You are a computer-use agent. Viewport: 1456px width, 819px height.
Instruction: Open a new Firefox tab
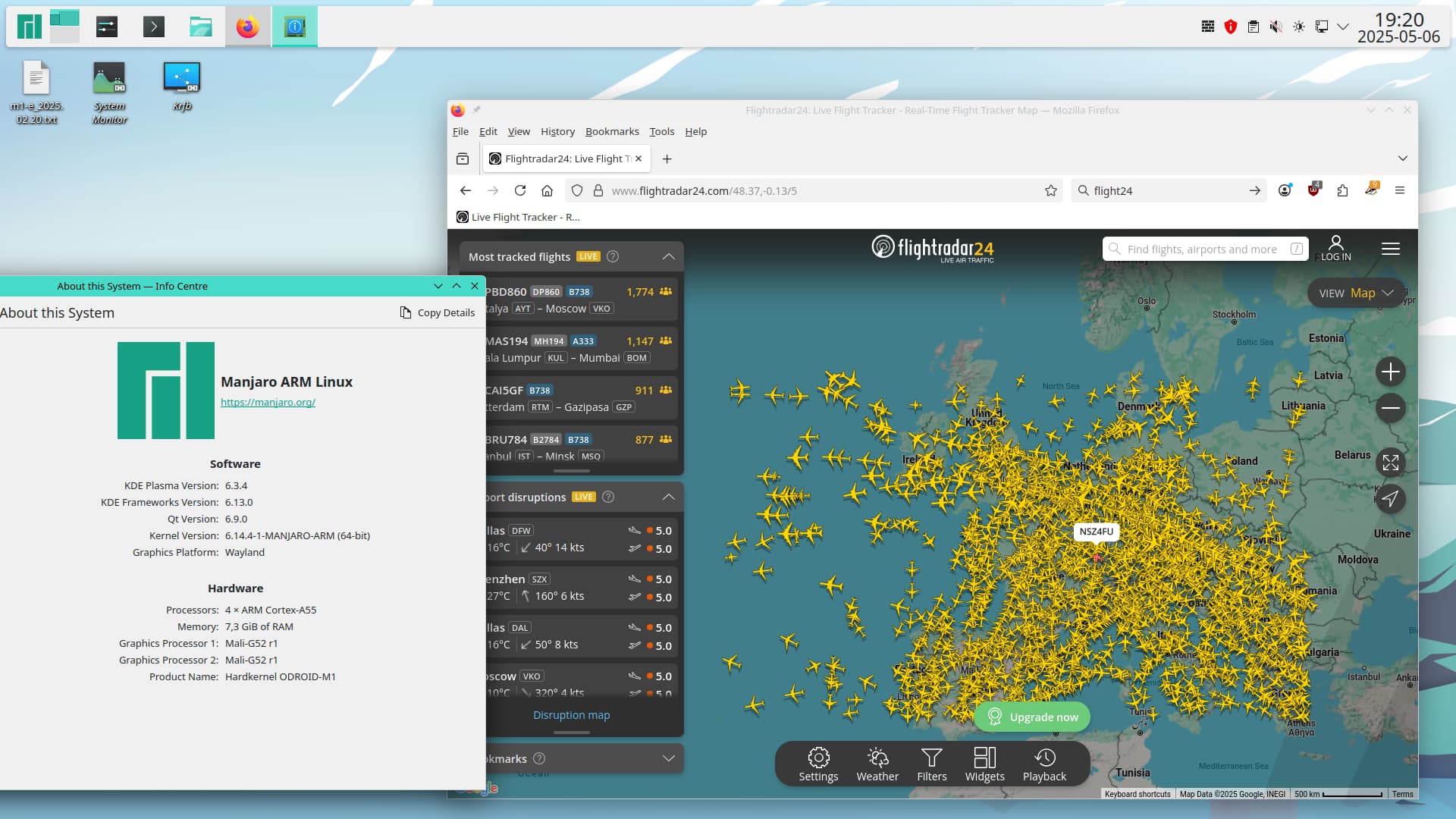click(x=667, y=158)
